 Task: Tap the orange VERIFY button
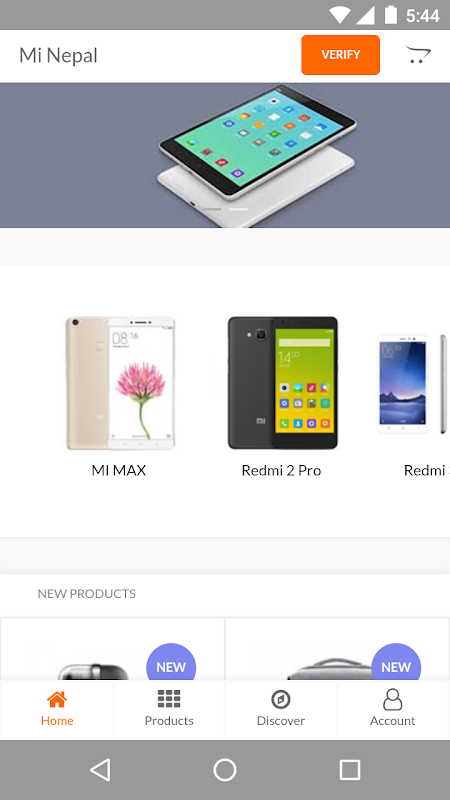point(340,55)
